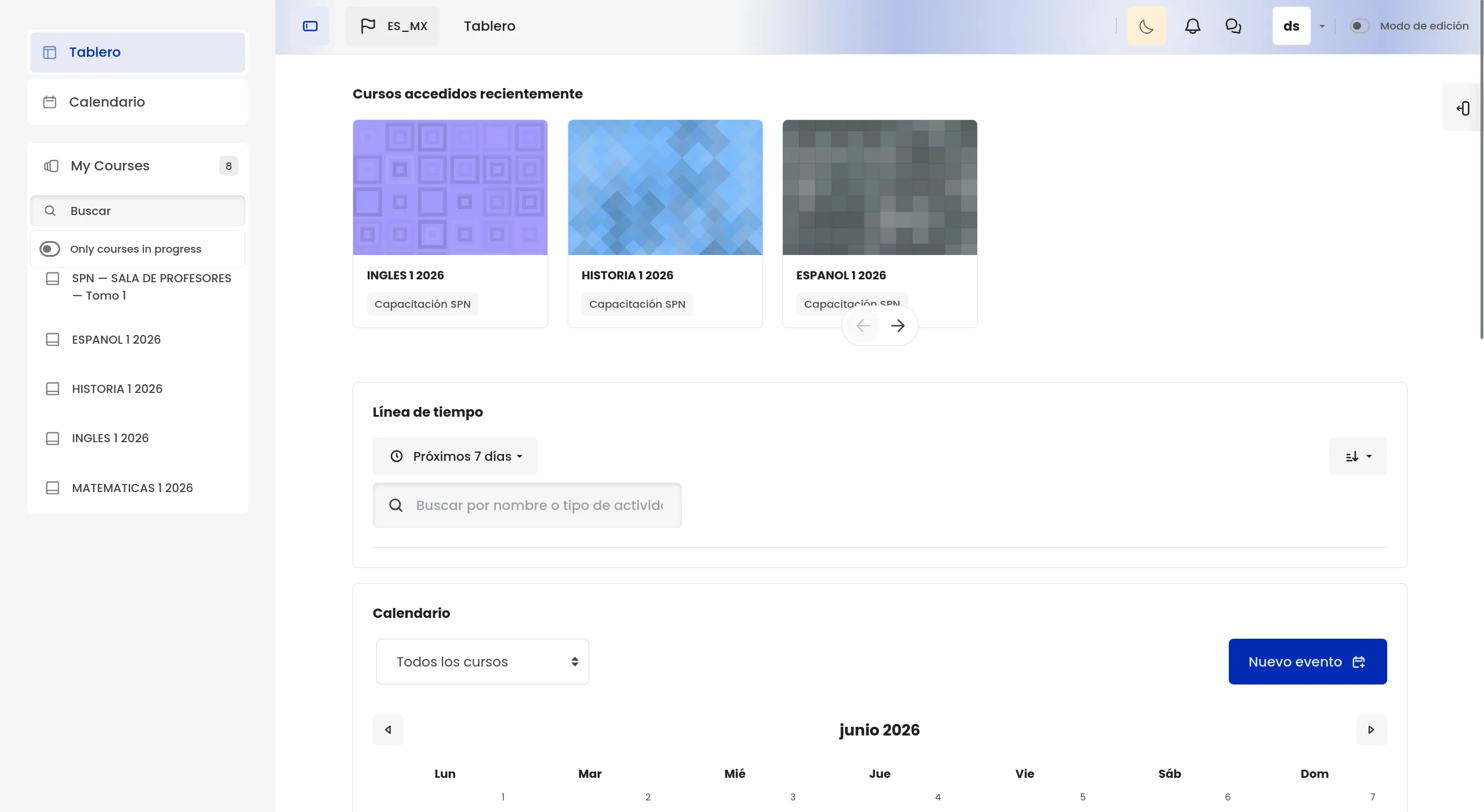The image size is (1484, 812).
Task: Click the My Courses heading
Action: pyautogui.click(x=110, y=166)
